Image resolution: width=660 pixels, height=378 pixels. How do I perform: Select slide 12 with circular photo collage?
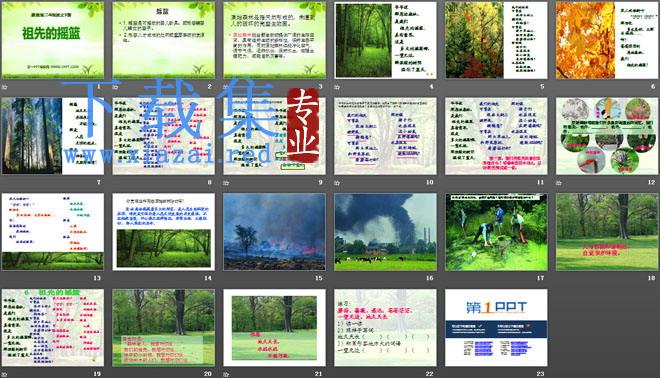click(607, 136)
